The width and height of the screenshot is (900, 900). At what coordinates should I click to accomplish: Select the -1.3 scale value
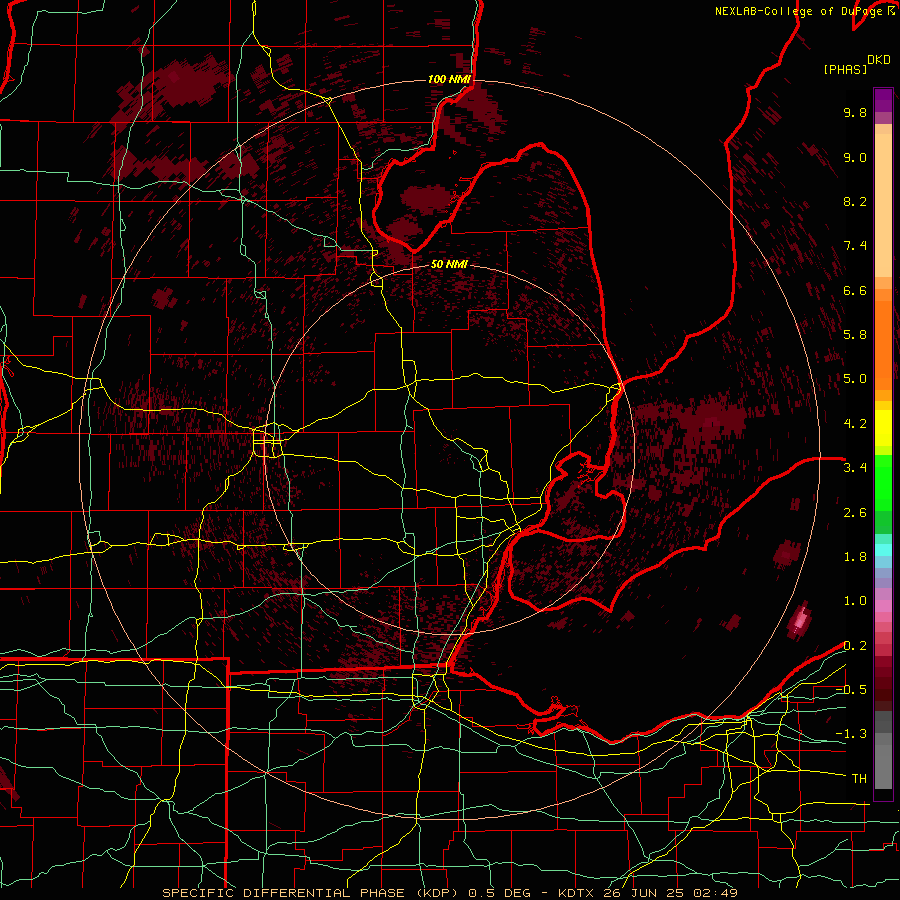click(x=851, y=734)
